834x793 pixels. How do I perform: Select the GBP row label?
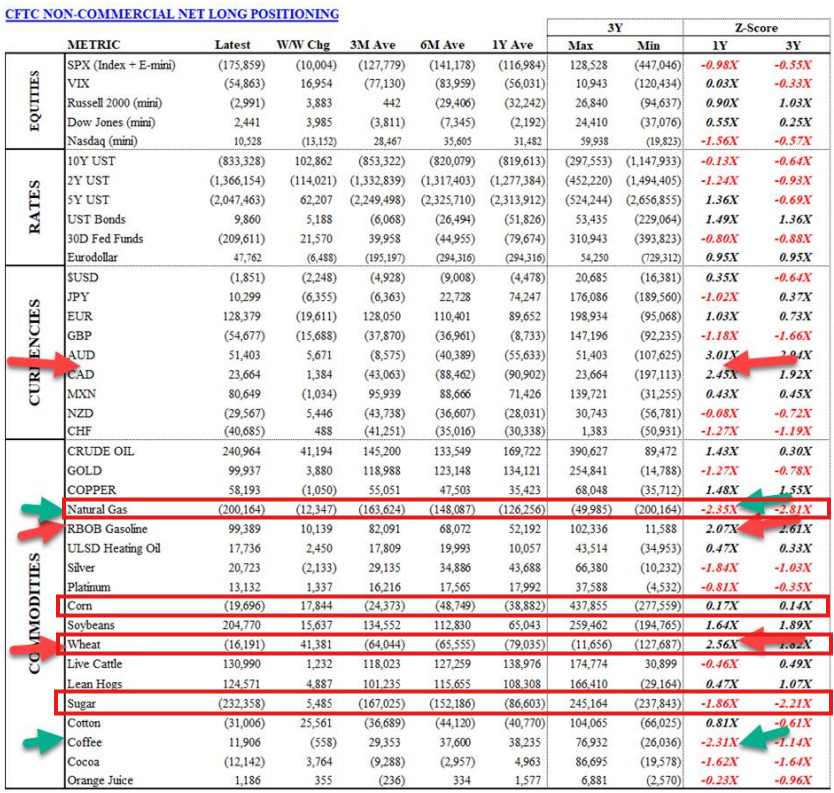click(79, 336)
